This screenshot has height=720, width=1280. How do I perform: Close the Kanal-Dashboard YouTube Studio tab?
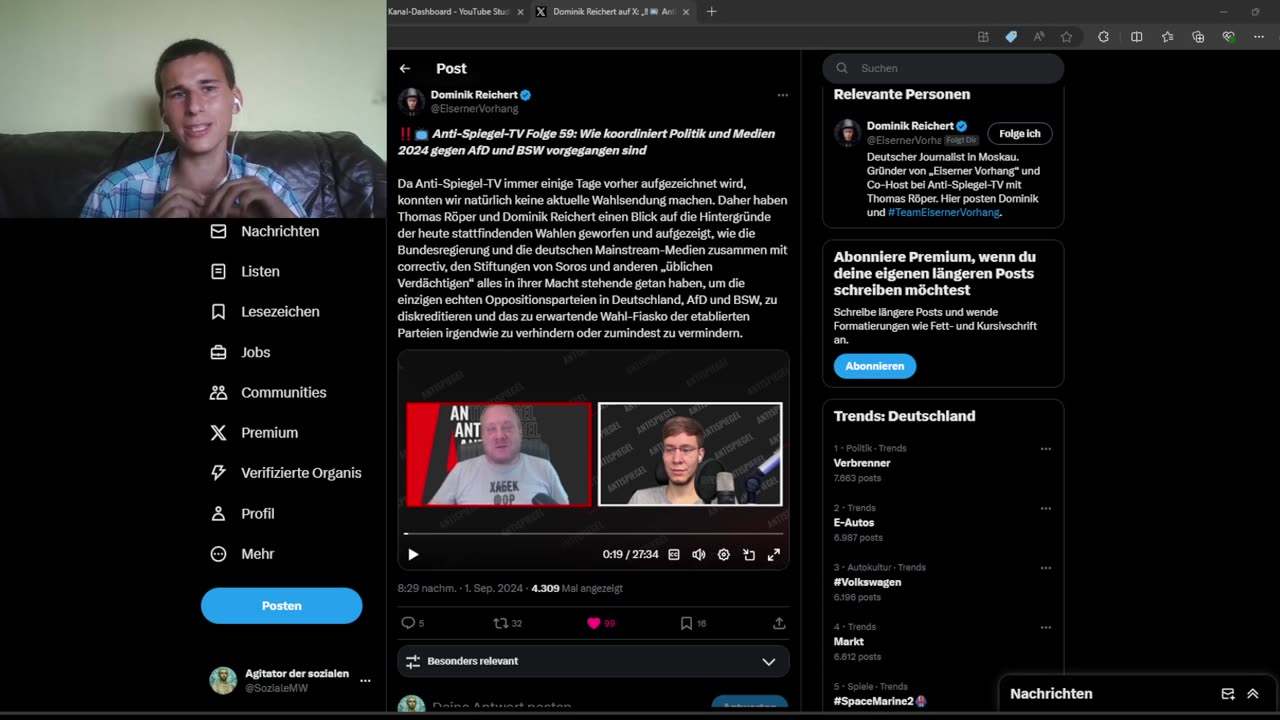520,12
